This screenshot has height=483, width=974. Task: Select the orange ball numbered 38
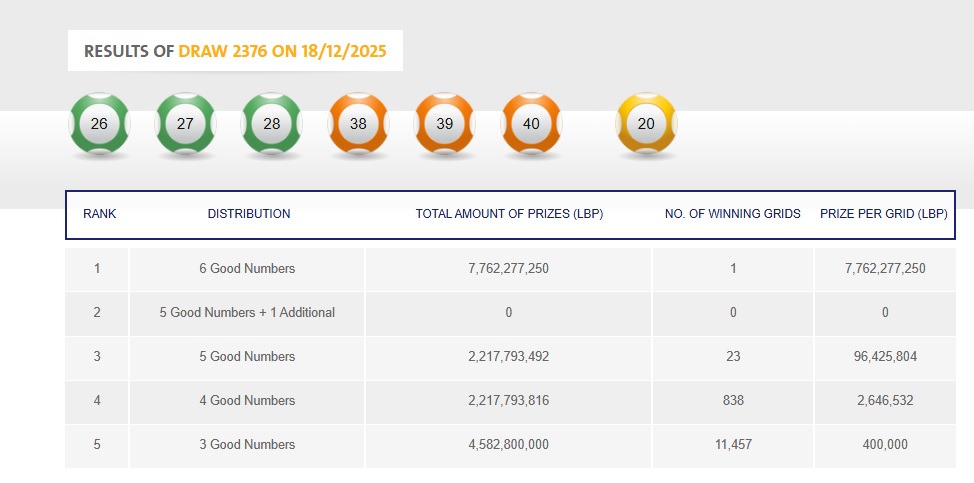point(358,125)
